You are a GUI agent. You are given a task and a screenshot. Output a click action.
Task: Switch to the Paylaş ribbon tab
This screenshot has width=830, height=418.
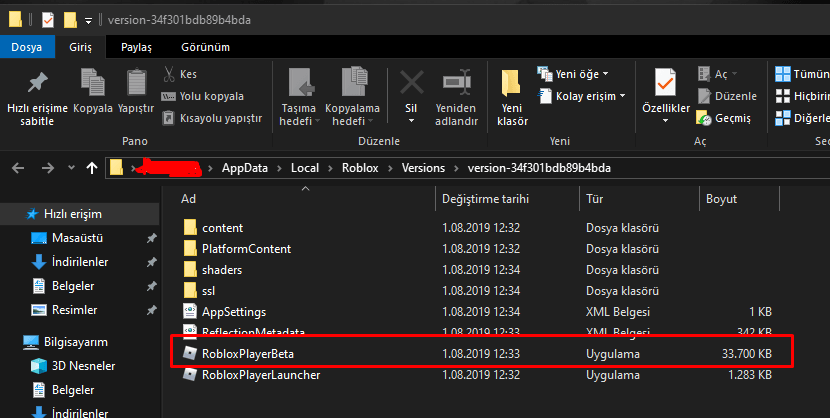point(136,47)
